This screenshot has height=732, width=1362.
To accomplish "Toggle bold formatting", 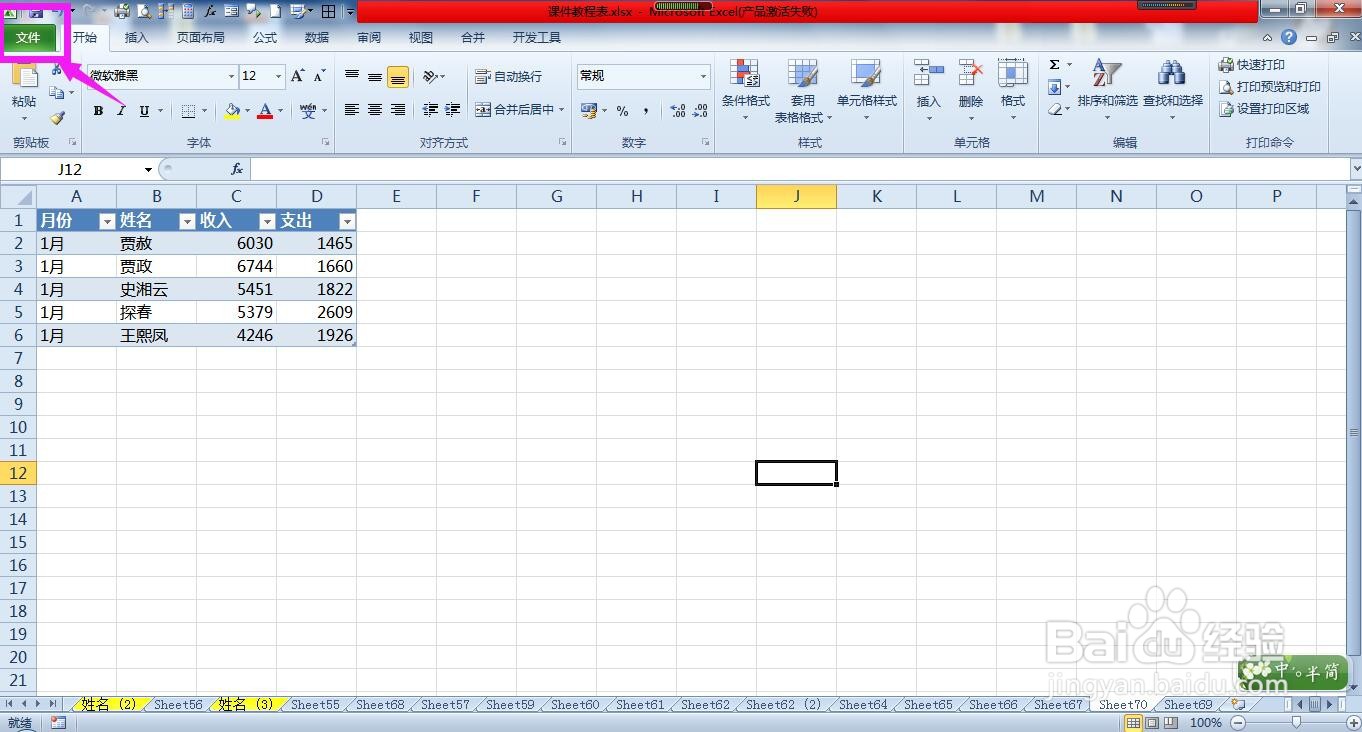I will click(x=98, y=111).
